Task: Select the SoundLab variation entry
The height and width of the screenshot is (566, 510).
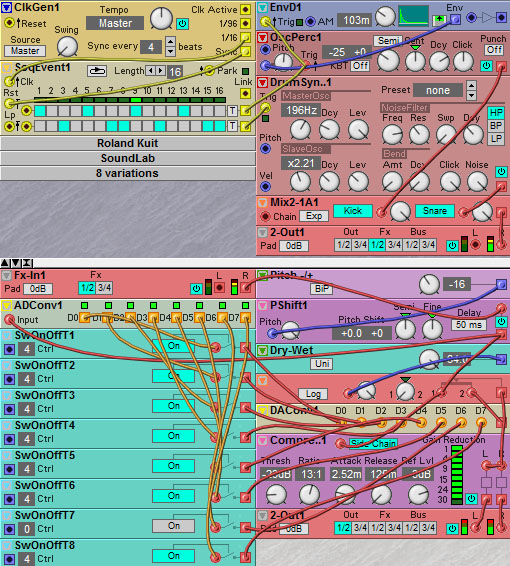Action: click(128, 158)
